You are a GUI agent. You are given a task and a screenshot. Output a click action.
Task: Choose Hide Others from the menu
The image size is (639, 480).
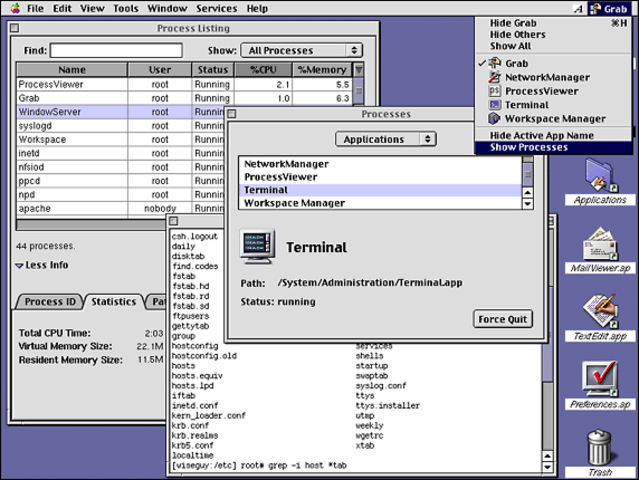(x=553, y=35)
